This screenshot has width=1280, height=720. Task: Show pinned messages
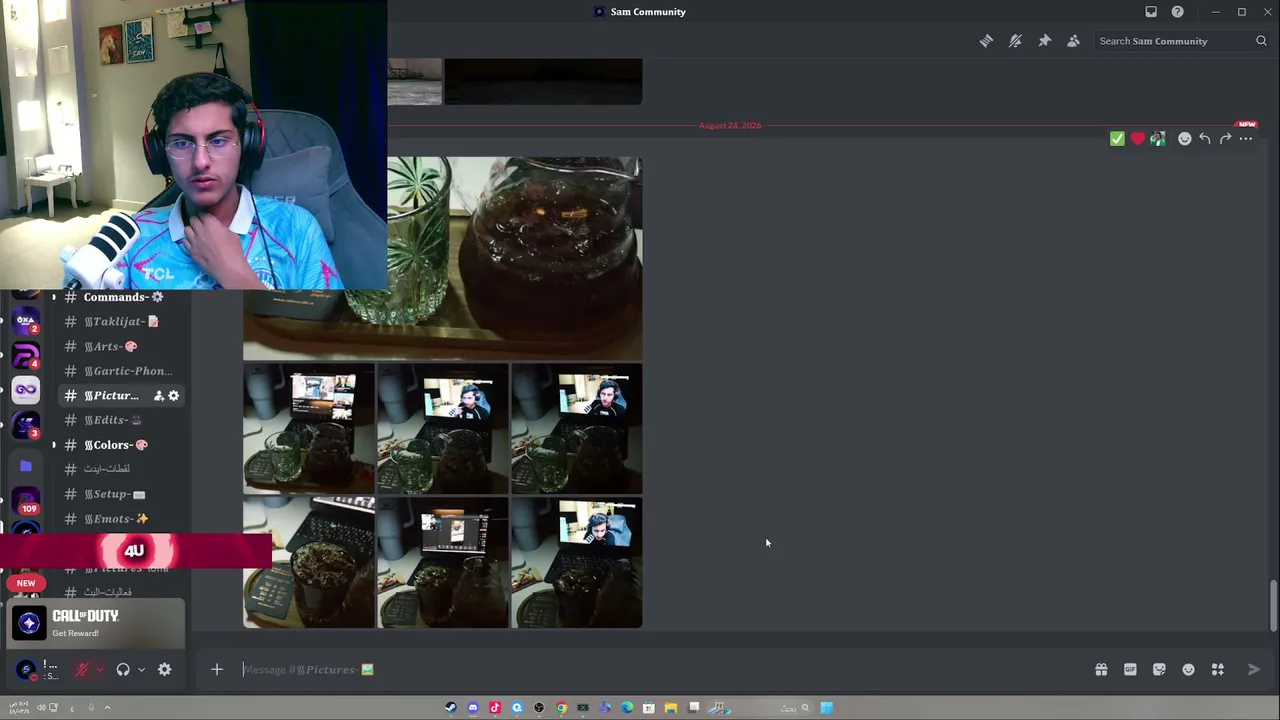pos(1044,41)
